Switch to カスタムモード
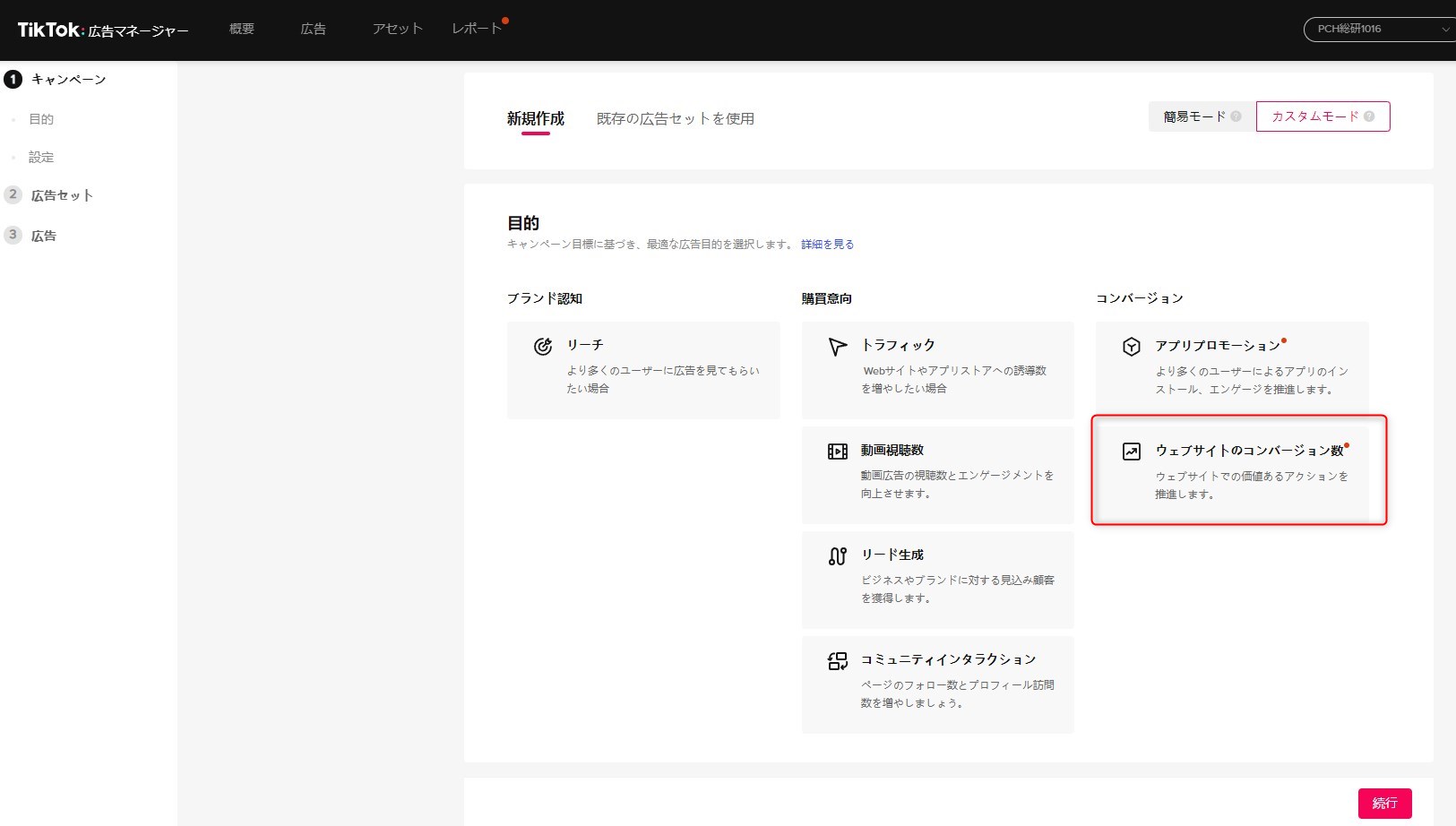1456x826 pixels. [1314, 116]
